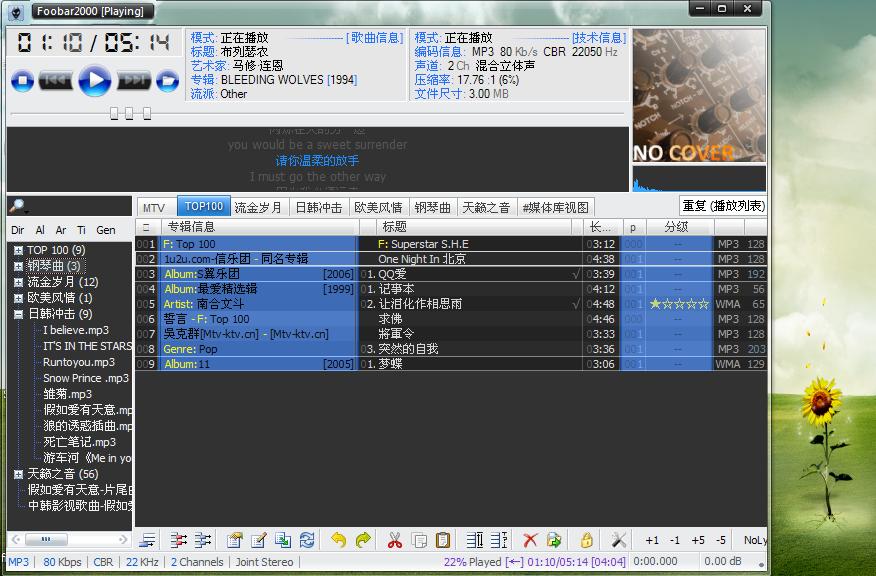This screenshot has height=576, width=876.
Task: Click the list icon with dashed line
Action: (x=499, y=540)
